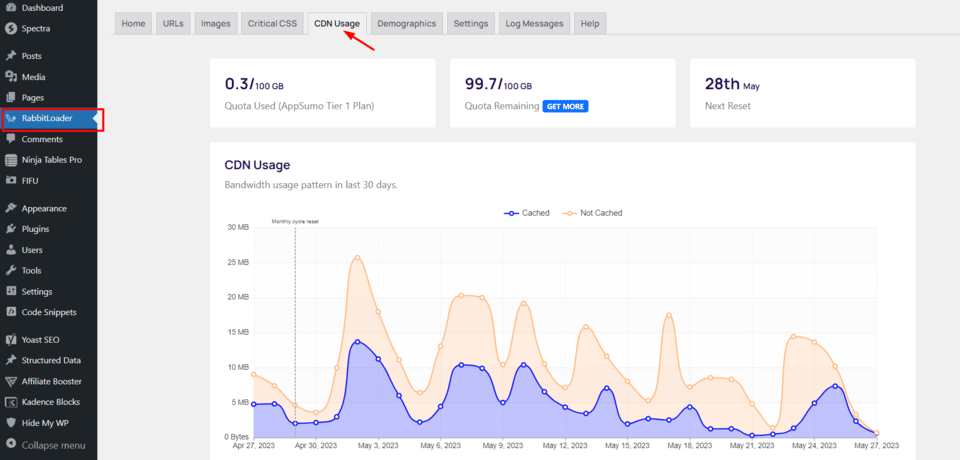Click the Users icon in sidebar
The width and height of the screenshot is (960, 460).
(10, 250)
